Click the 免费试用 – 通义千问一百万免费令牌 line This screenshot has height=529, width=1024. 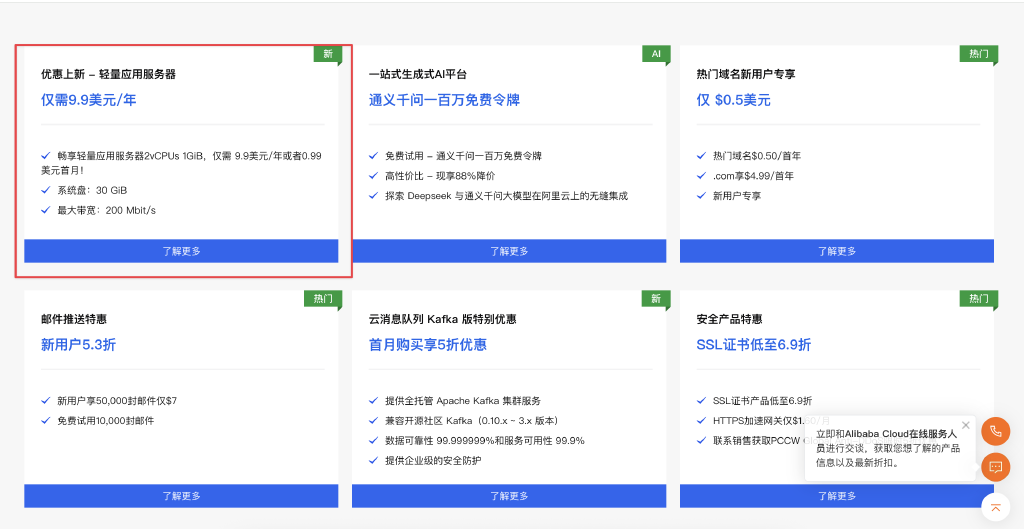point(464,156)
